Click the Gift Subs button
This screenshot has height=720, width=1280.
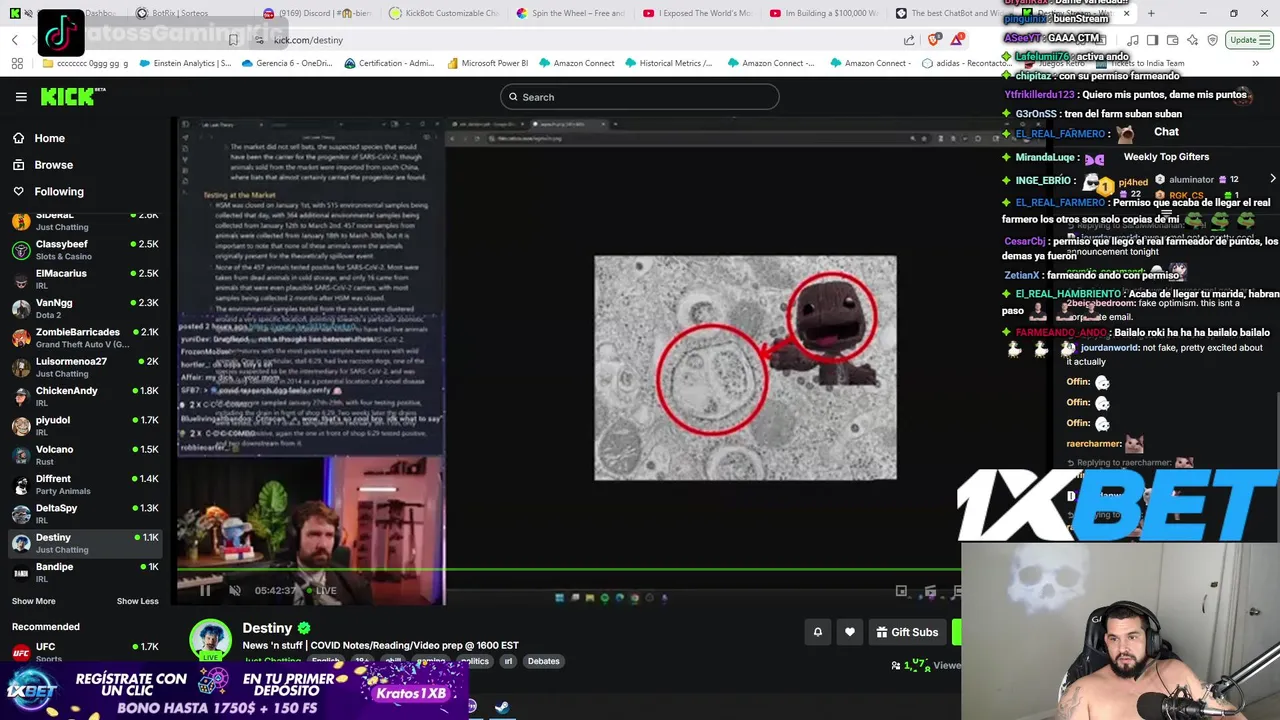pyautogui.click(x=907, y=632)
